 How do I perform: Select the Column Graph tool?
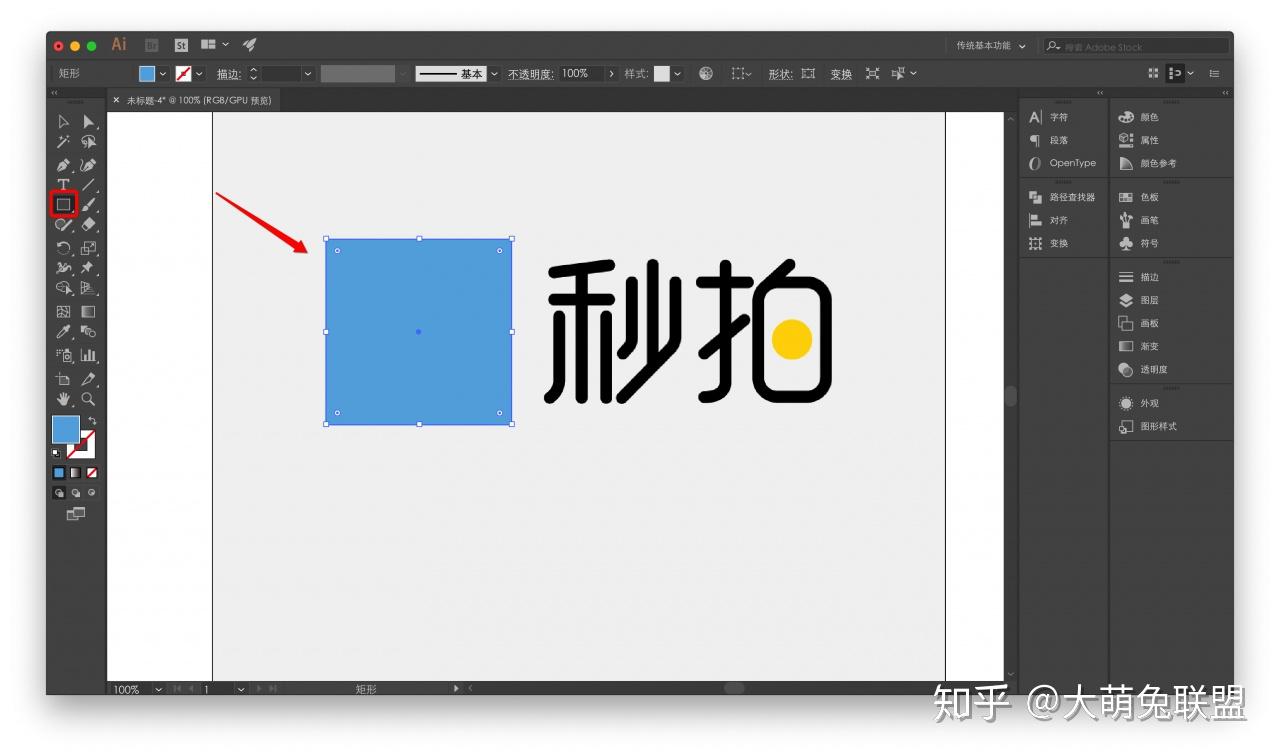coord(89,355)
